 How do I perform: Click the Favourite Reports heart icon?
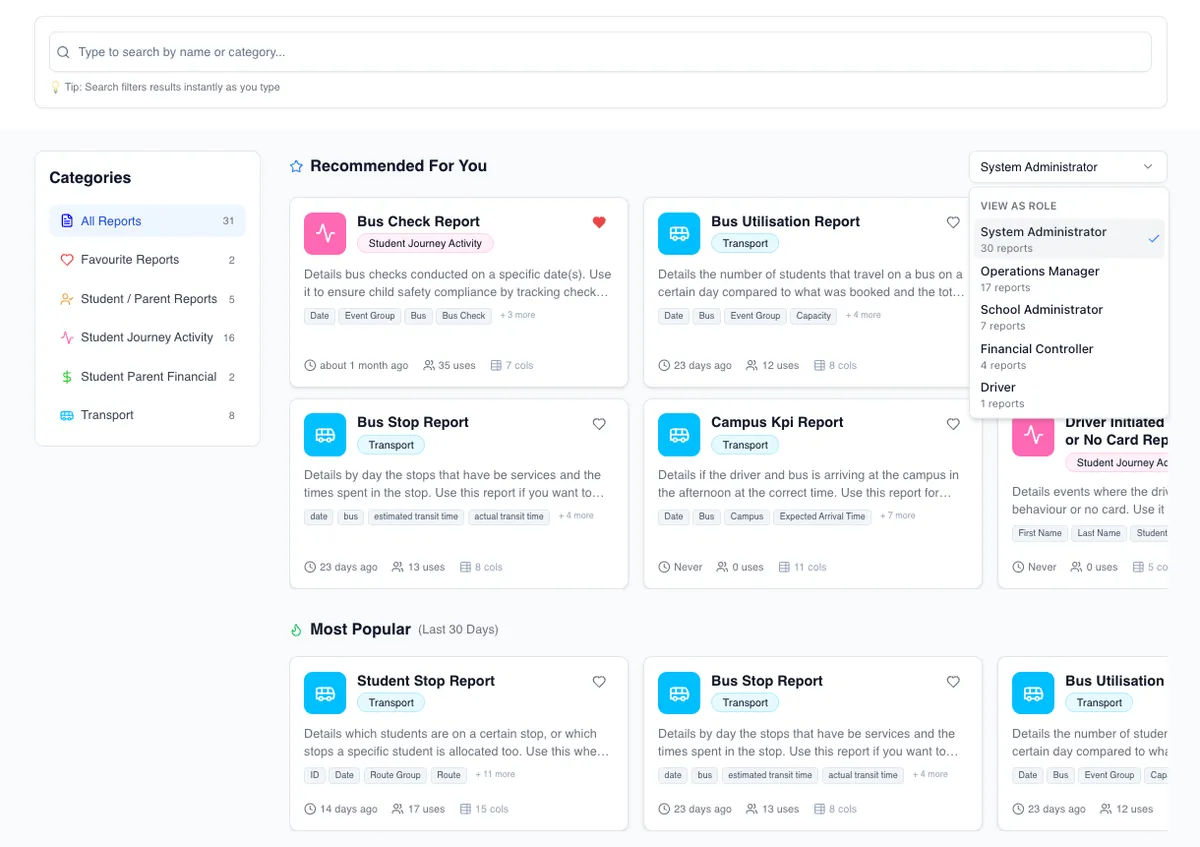point(67,260)
